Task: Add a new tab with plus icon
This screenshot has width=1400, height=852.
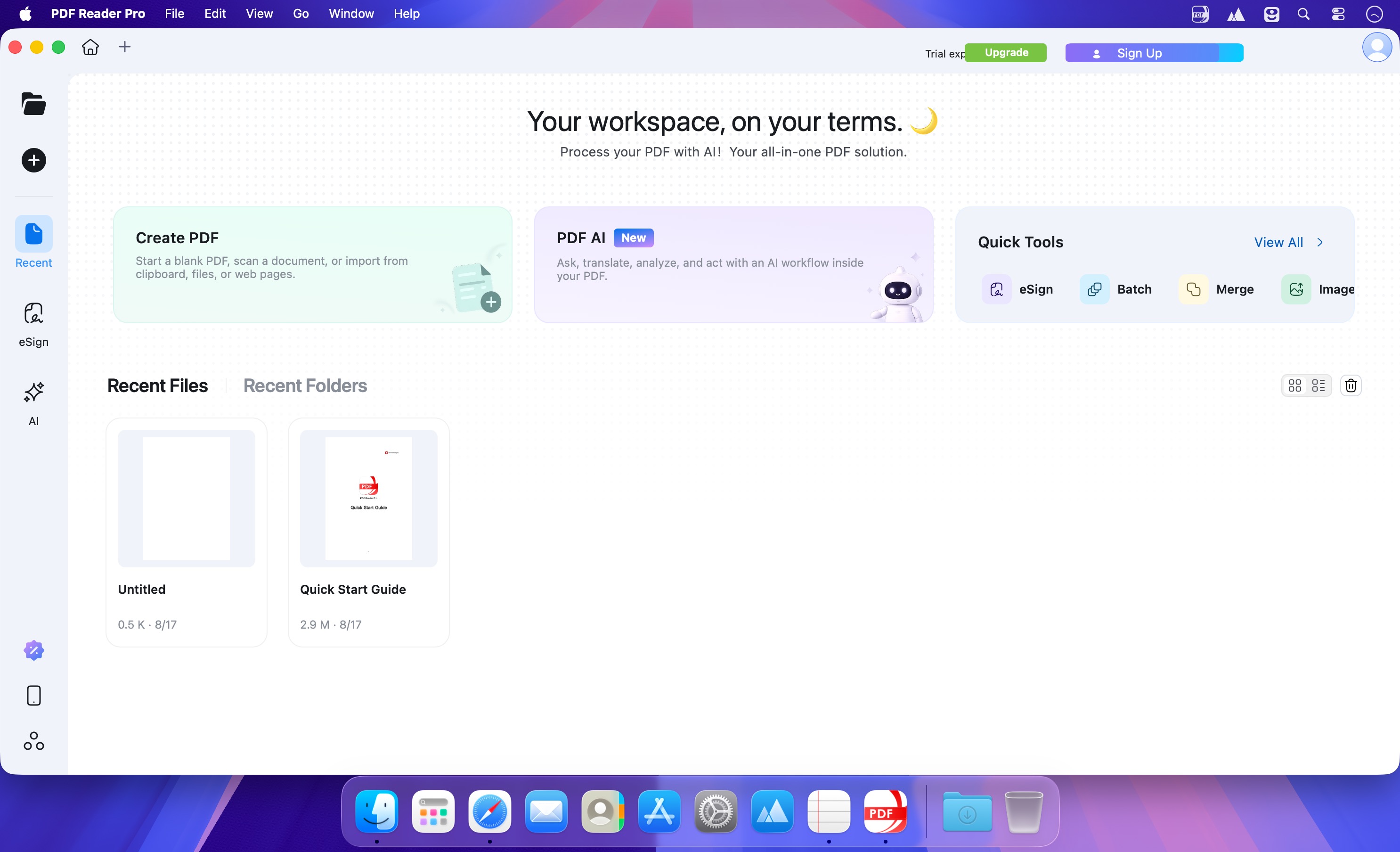Action: pyautogui.click(x=125, y=47)
